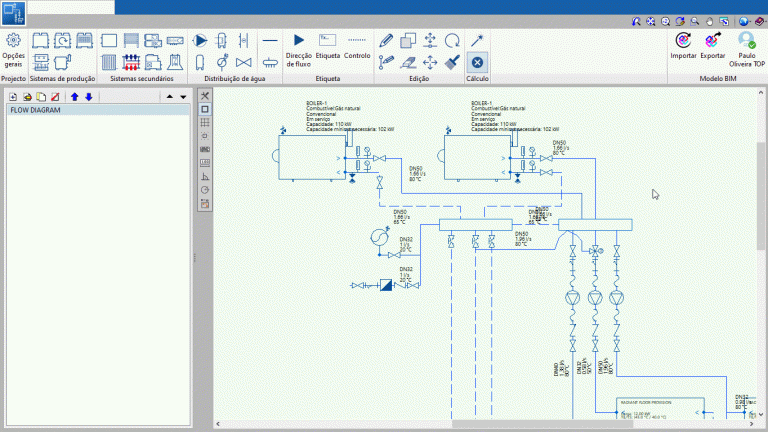The width and height of the screenshot is (768, 432).
Task: Click vertical scrollbar thumb beside canvas
Action: tap(761, 196)
